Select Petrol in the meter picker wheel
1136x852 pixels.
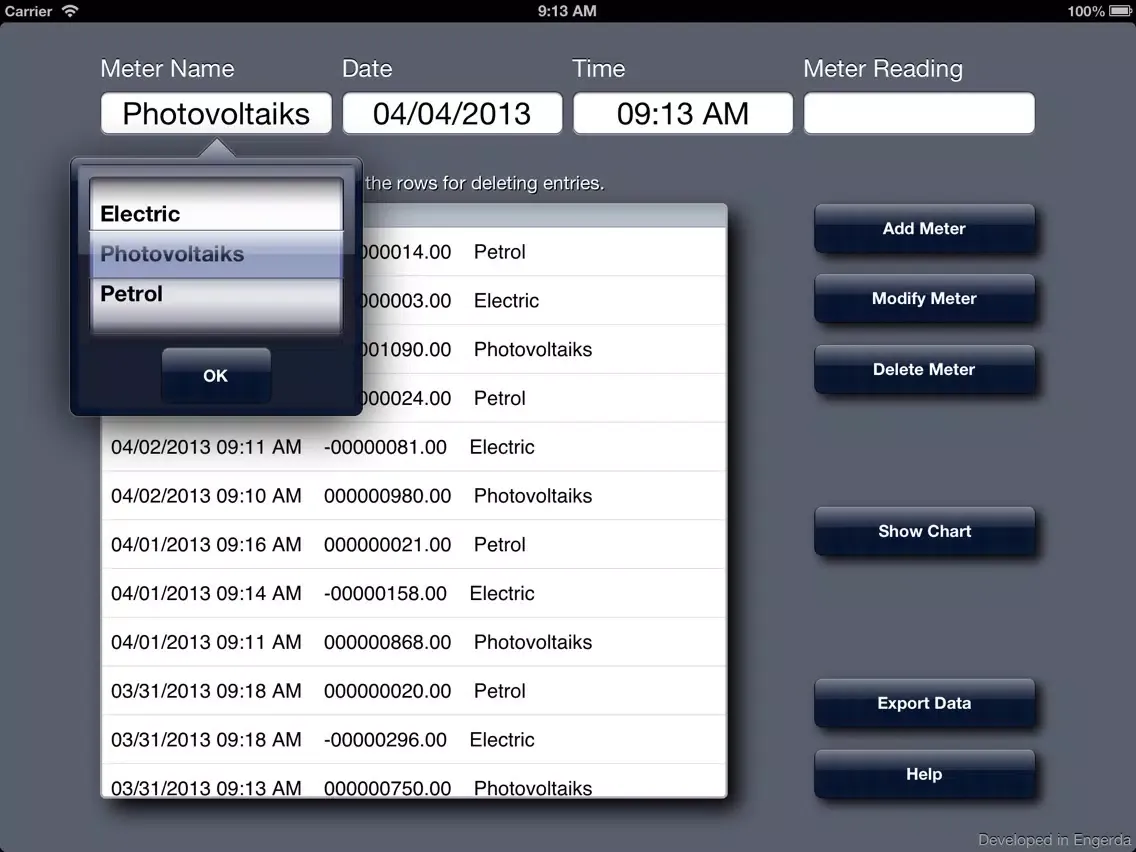coord(216,294)
